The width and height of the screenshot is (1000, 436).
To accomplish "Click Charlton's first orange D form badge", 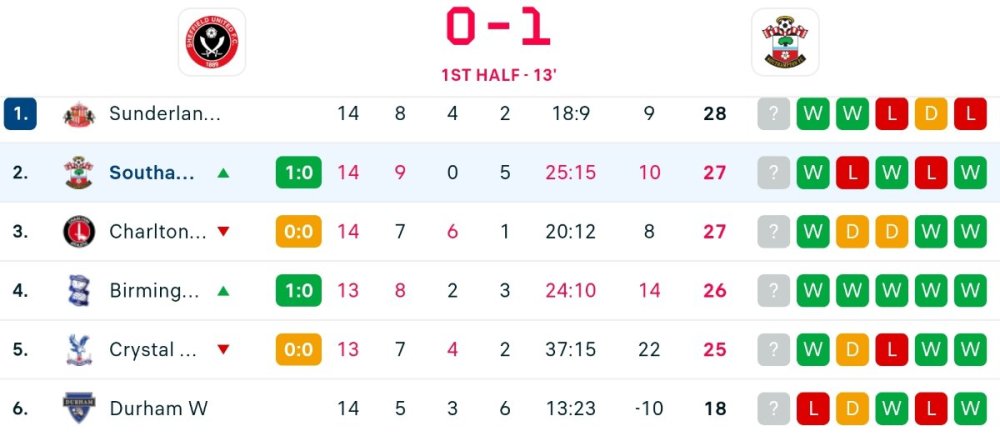I will click(x=852, y=232).
